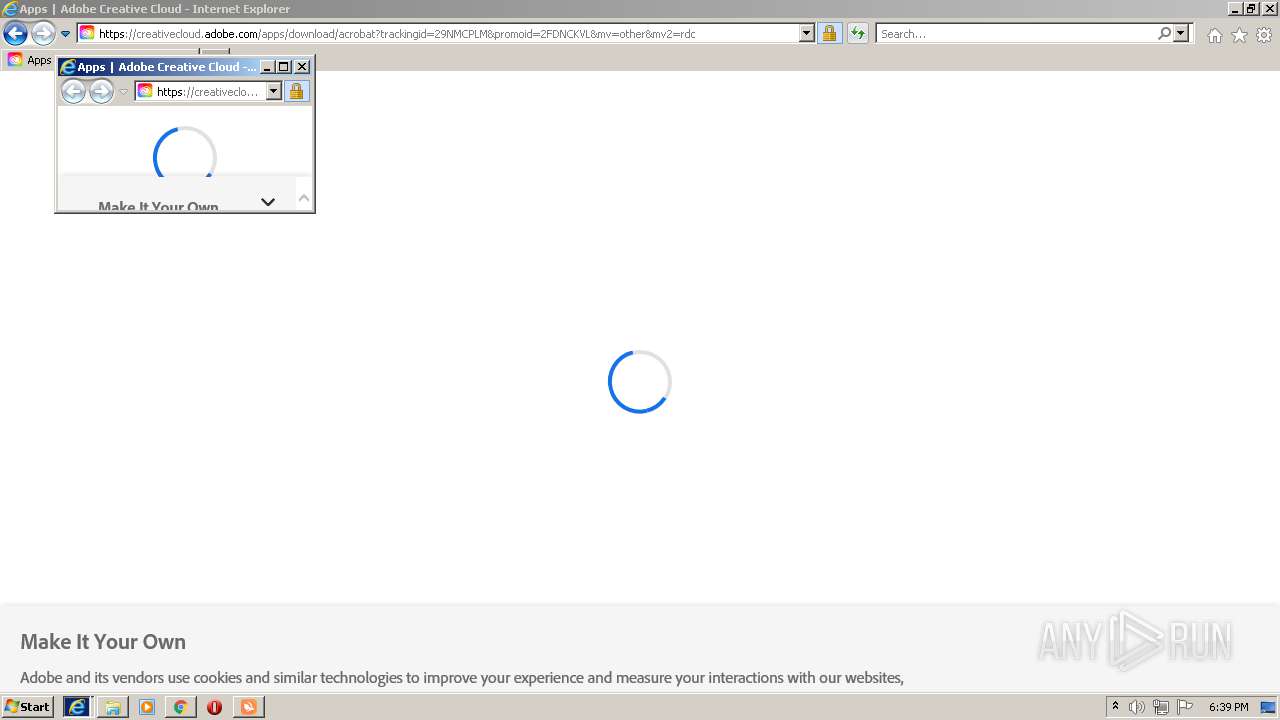Image resolution: width=1280 pixels, height=720 pixels.
Task: Open the volume speaker tray icon
Action: [x=1137, y=707]
